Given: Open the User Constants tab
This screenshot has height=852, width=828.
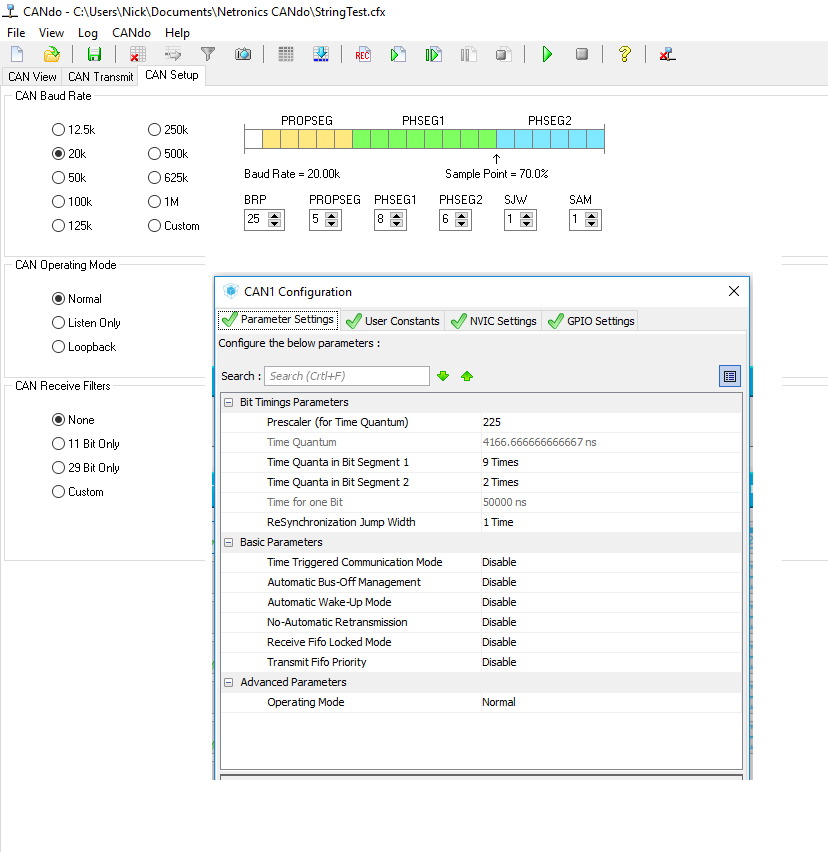Looking at the screenshot, I should (x=393, y=321).
